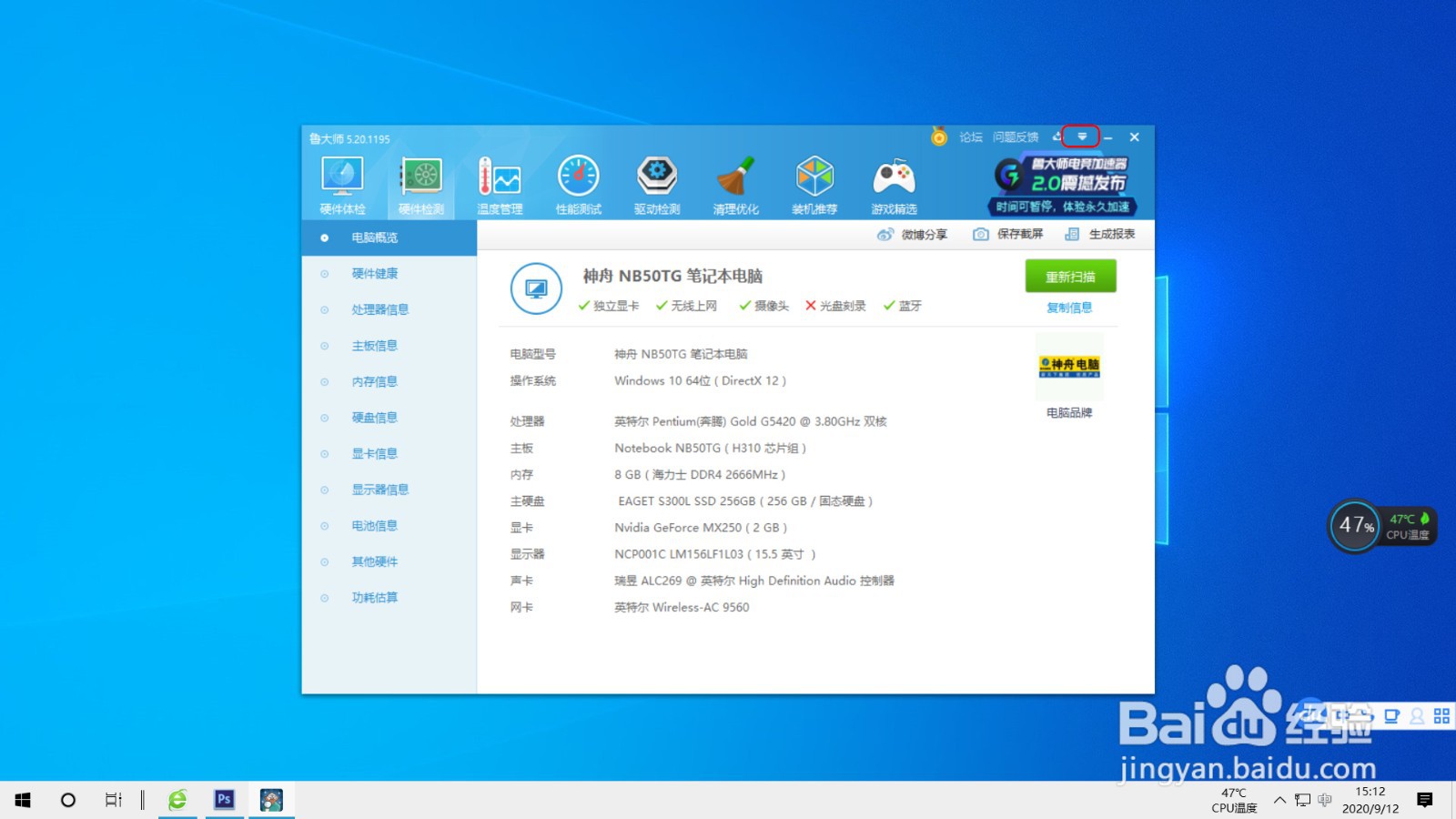This screenshot has width=1456, height=819.
Task: Select the 硬件检测 hardware detection icon
Action: click(420, 186)
